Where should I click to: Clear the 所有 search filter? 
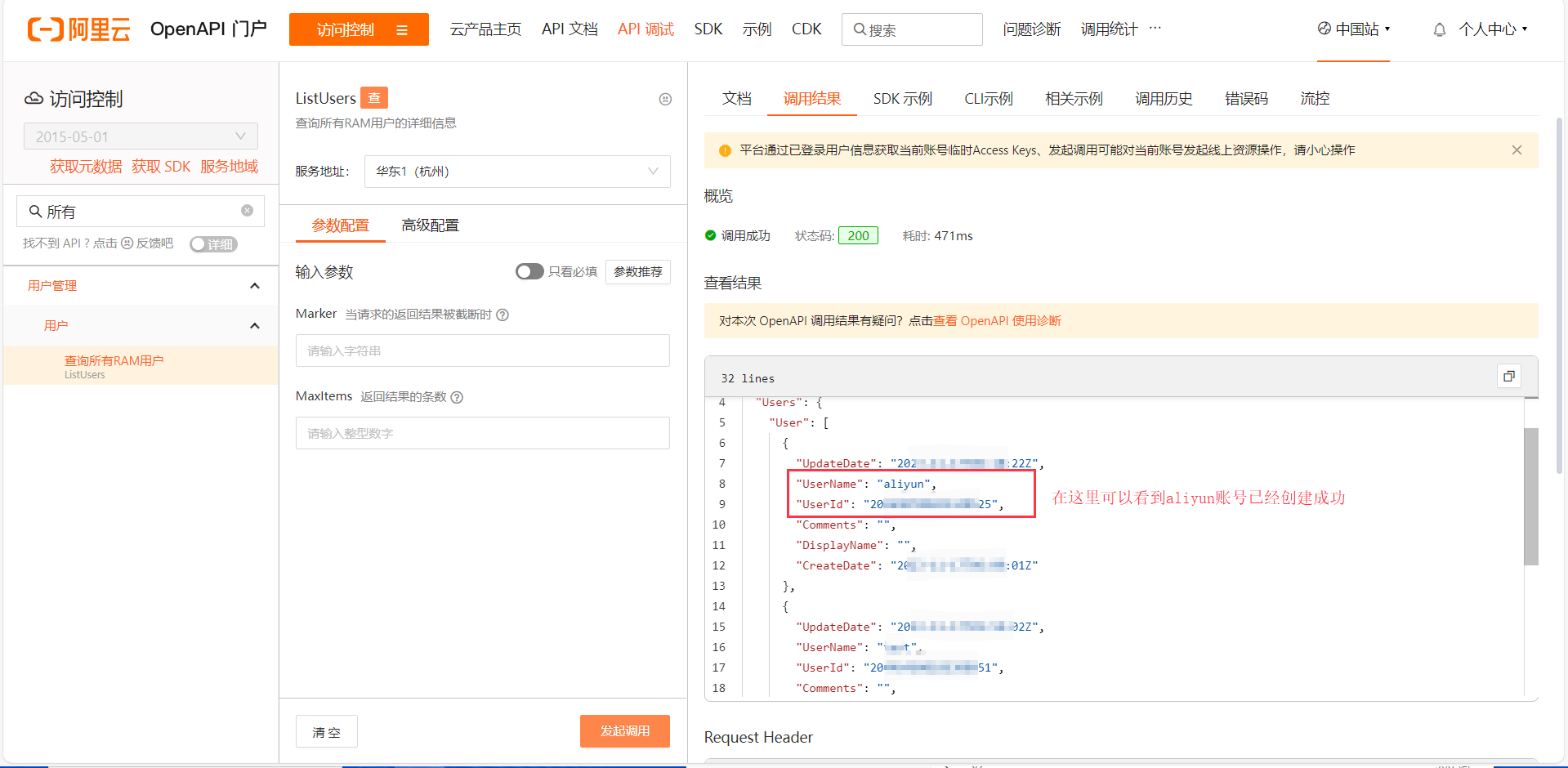[x=247, y=211]
